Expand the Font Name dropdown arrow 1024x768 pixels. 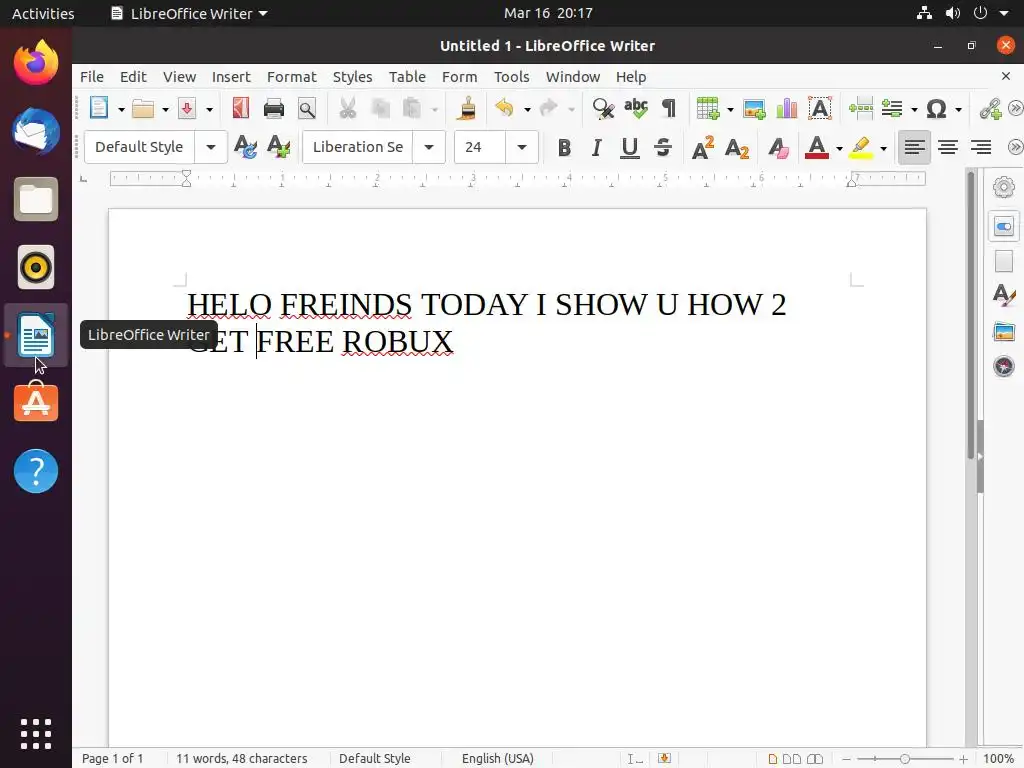429,147
